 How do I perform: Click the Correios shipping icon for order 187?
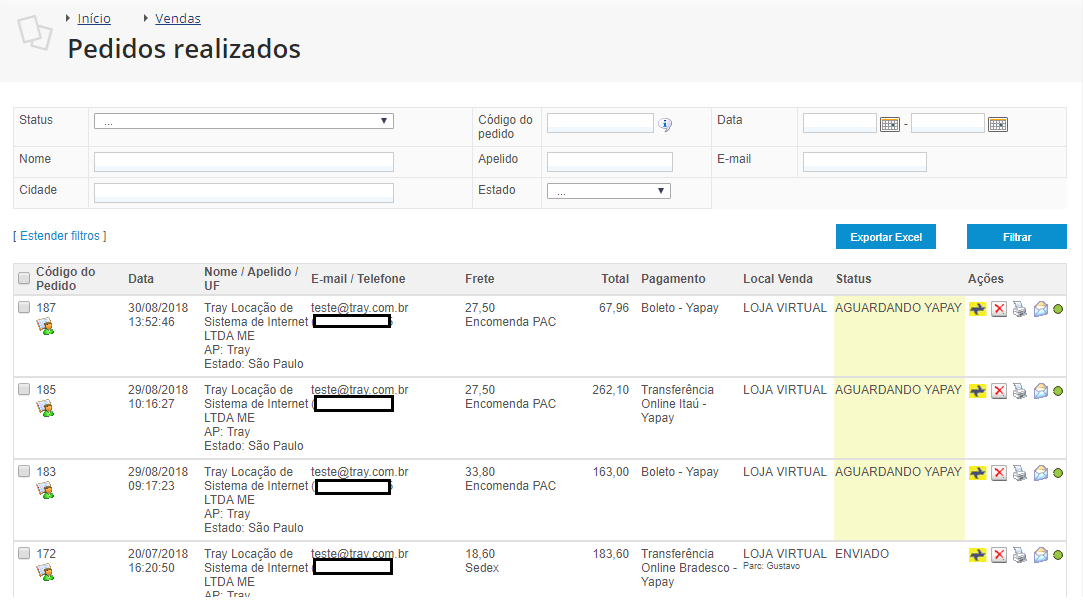[x=977, y=309]
